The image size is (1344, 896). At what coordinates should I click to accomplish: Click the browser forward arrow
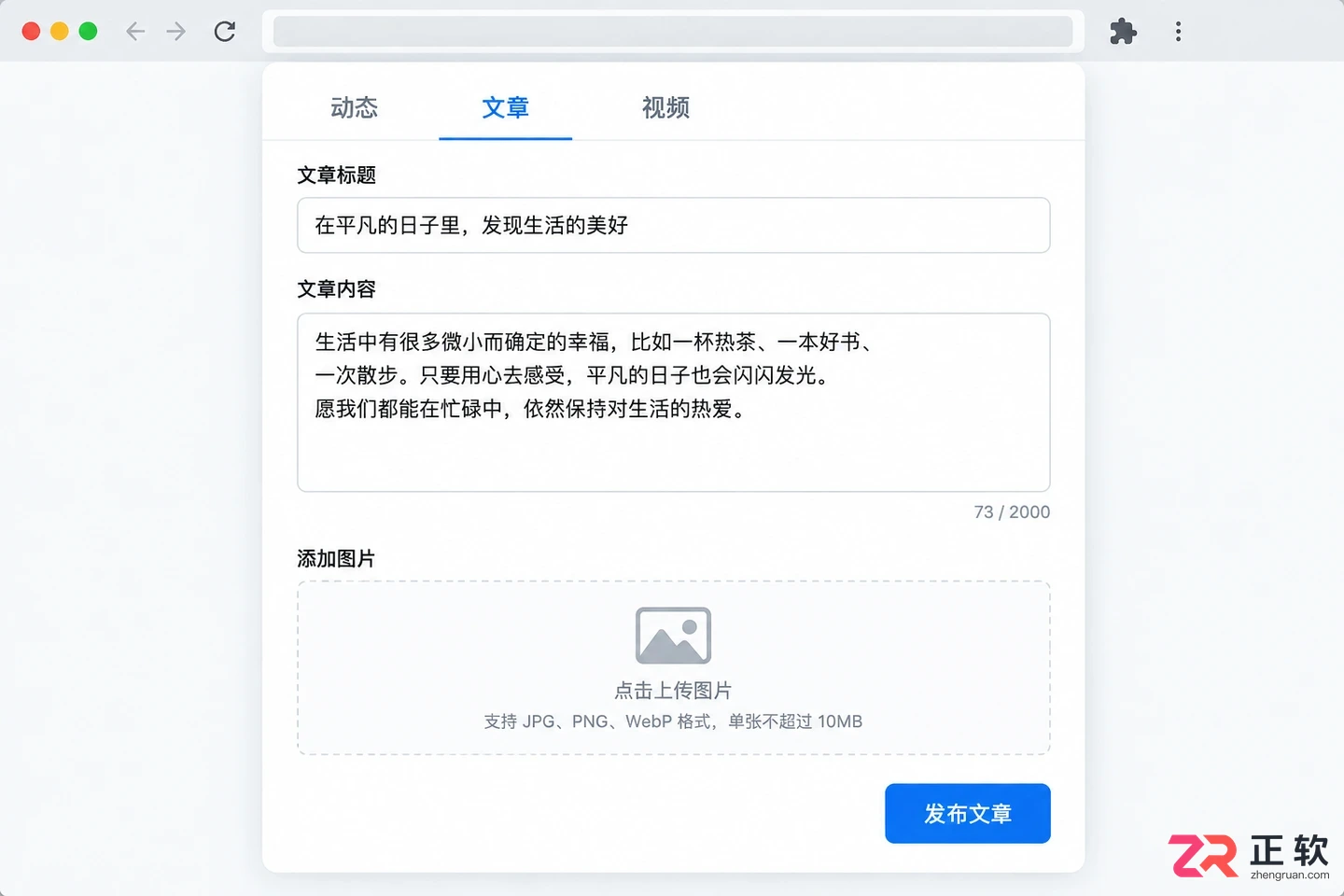[176, 32]
